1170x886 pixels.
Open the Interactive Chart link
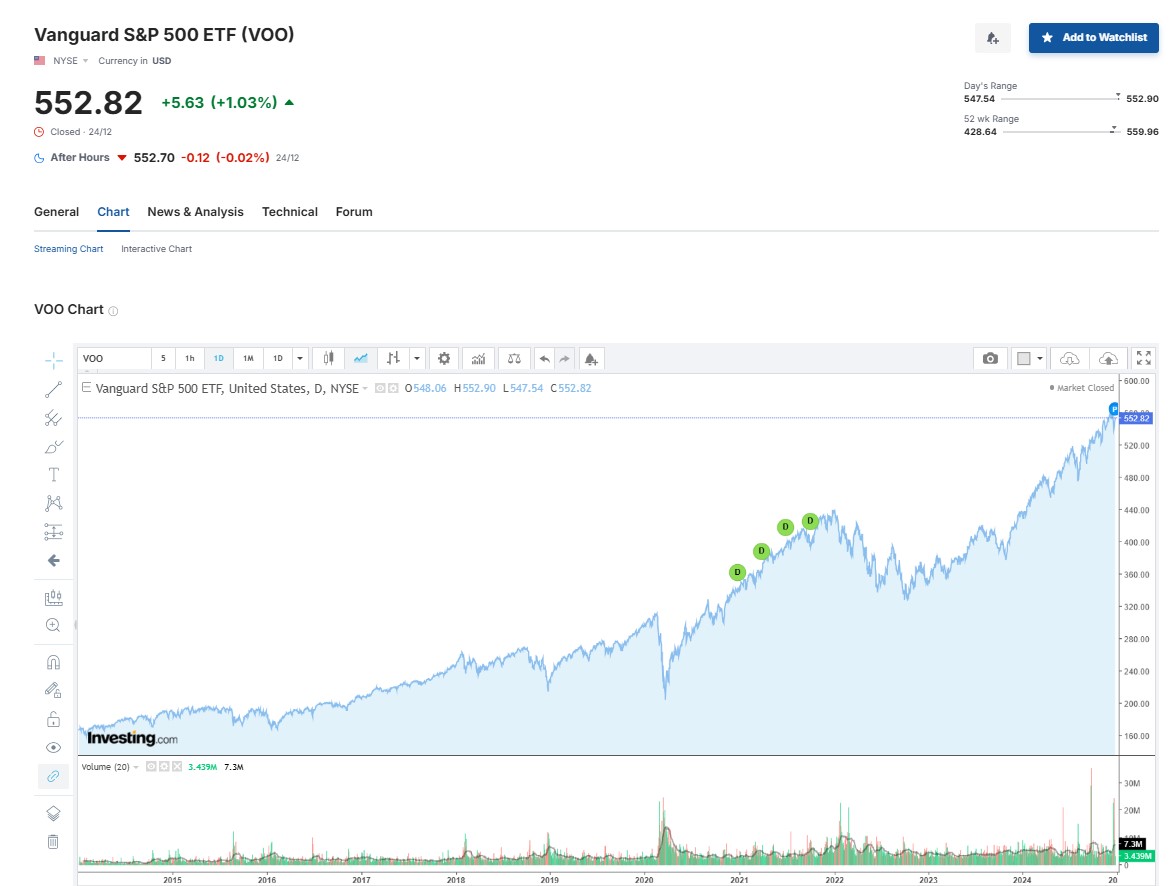[x=157, y=249]
